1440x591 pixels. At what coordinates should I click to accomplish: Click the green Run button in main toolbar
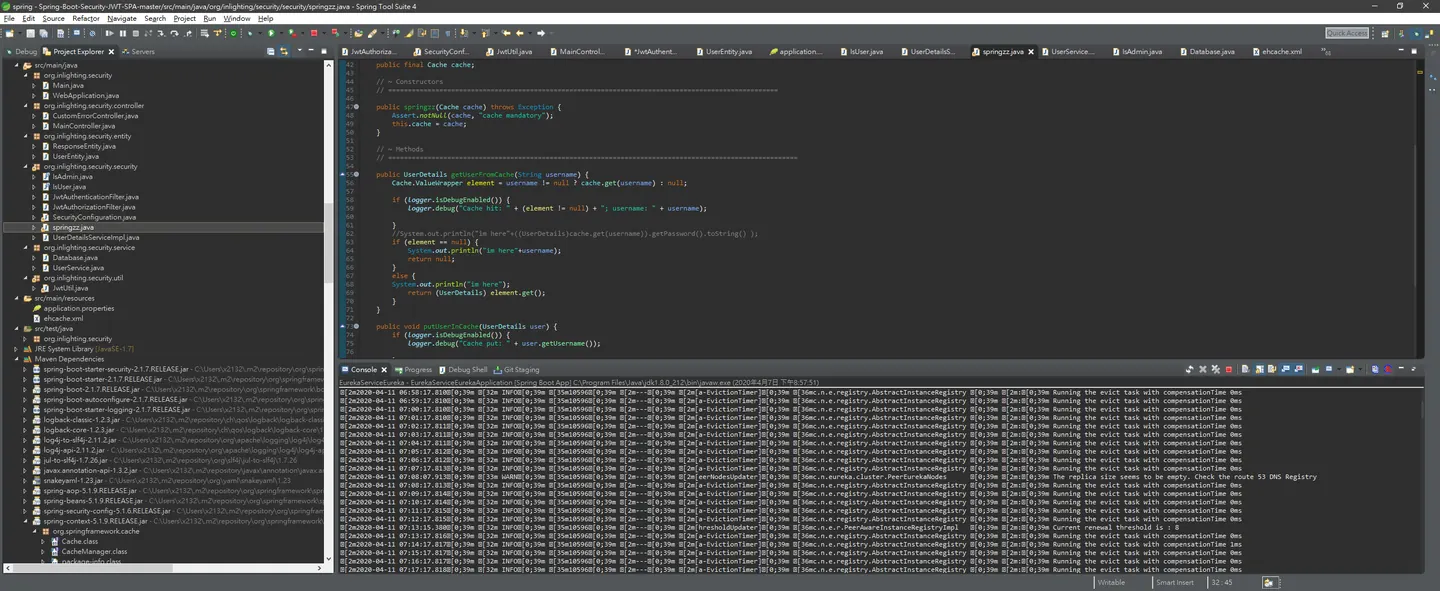click(271, 33)
